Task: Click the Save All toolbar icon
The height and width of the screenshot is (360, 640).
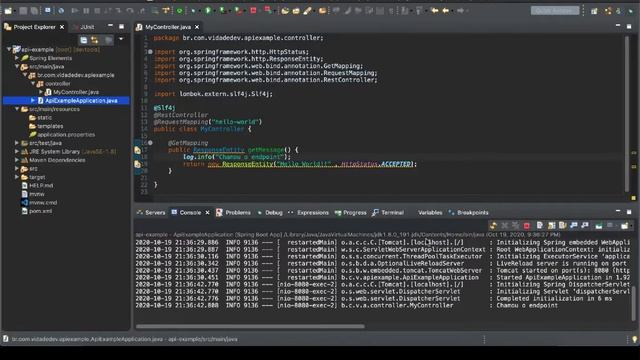Action: point(34,11)
